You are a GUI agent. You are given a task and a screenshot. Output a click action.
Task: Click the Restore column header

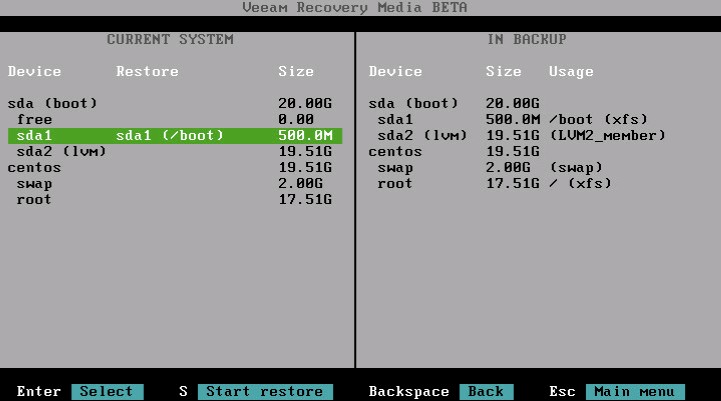147,72
